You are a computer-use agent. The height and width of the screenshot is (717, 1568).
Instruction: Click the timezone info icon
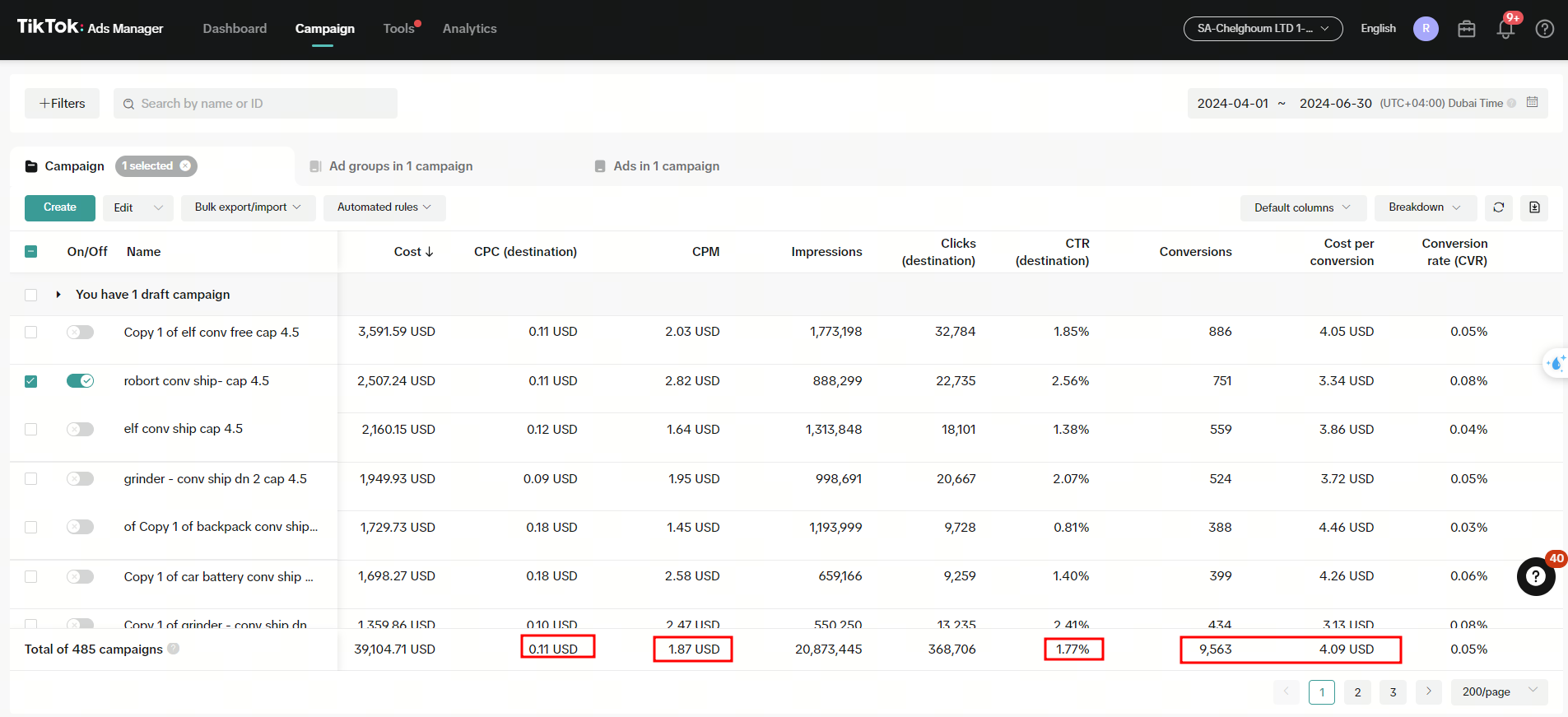coord(1511,104)
